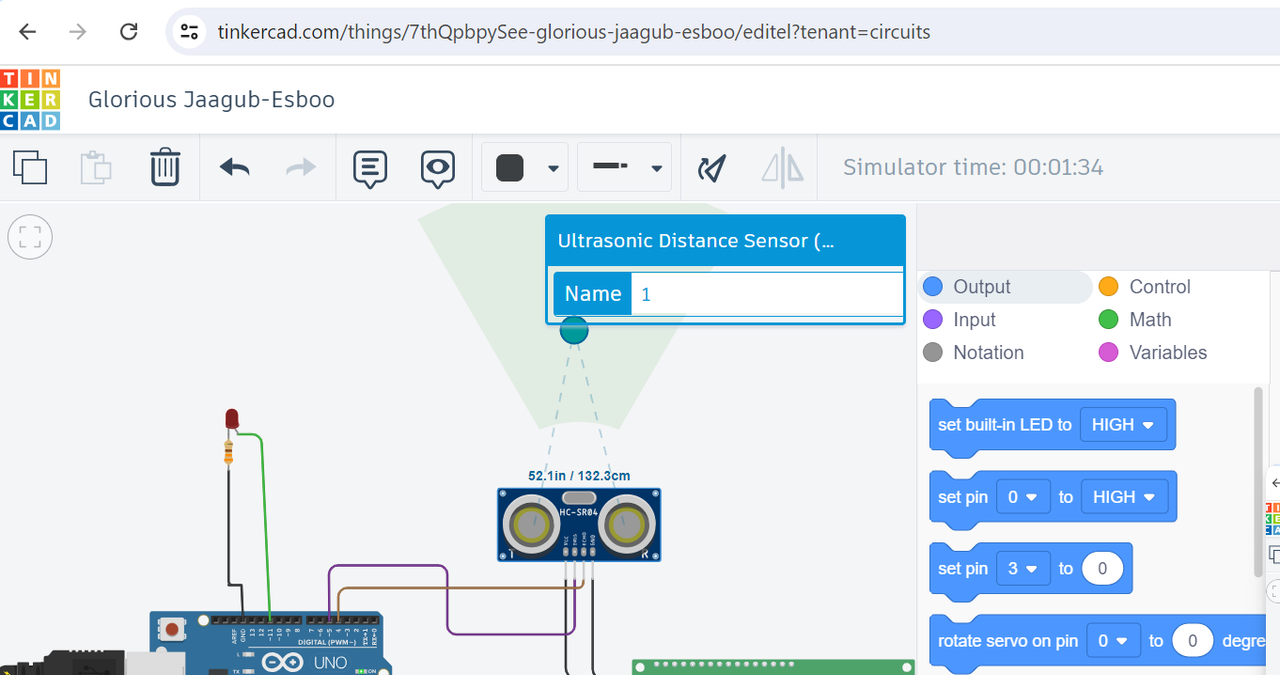Click the Copy icon in toolbar
This screenshot has width=1280, height=675.
pyautogui.click(x=30, y=167)
